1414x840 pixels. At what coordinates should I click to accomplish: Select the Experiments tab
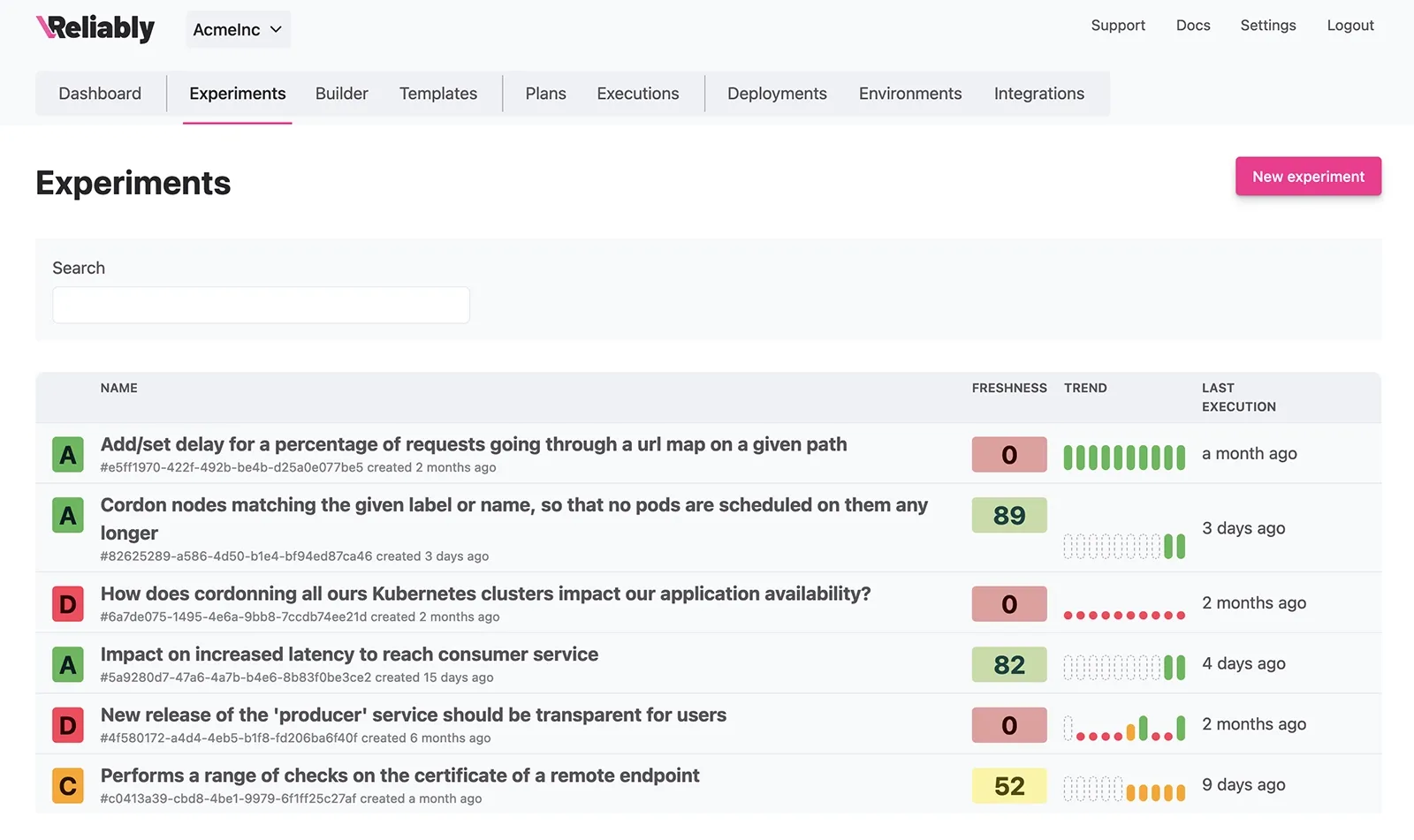(238, 94)
